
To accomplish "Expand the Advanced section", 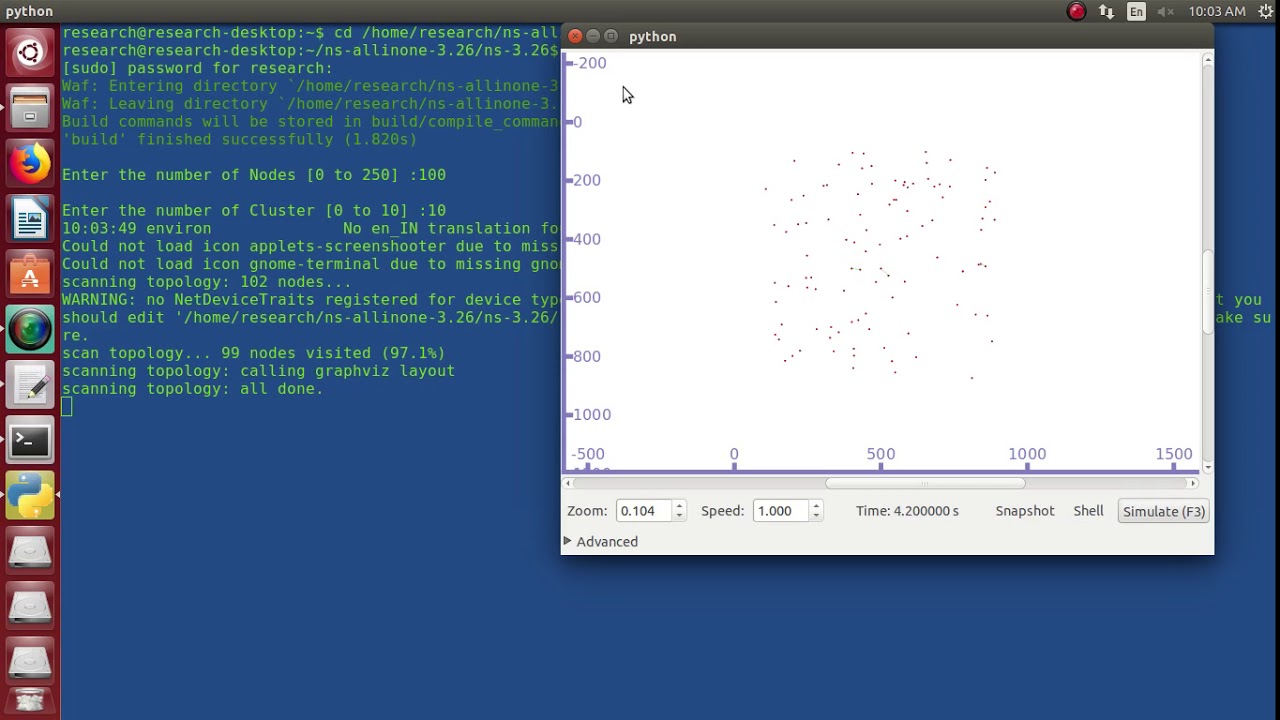I will (x=601, y=541).
